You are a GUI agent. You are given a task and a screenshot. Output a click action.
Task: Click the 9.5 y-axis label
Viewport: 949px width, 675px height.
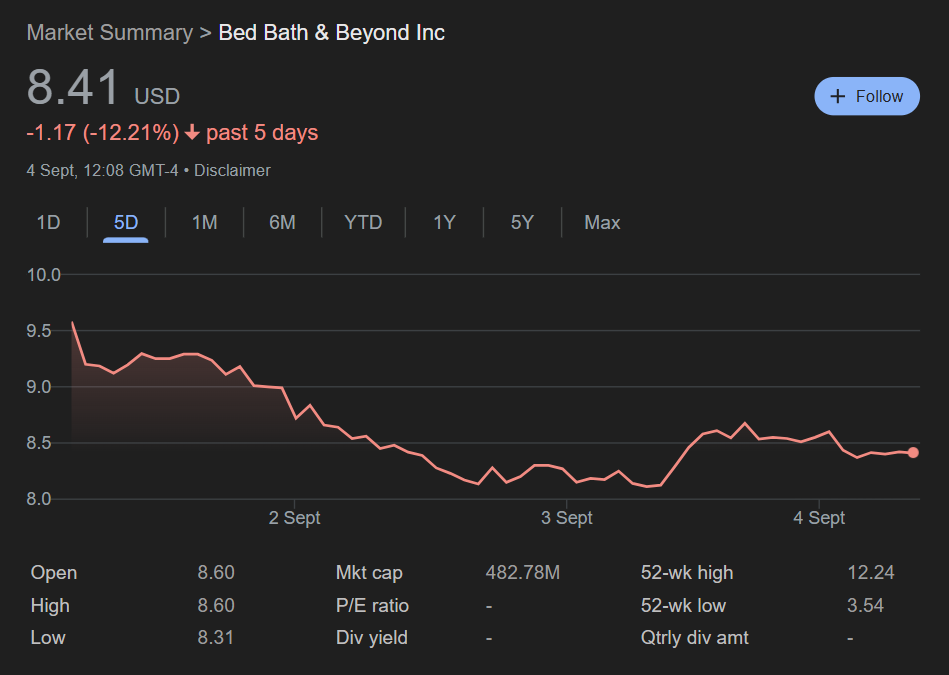(39, 331)
